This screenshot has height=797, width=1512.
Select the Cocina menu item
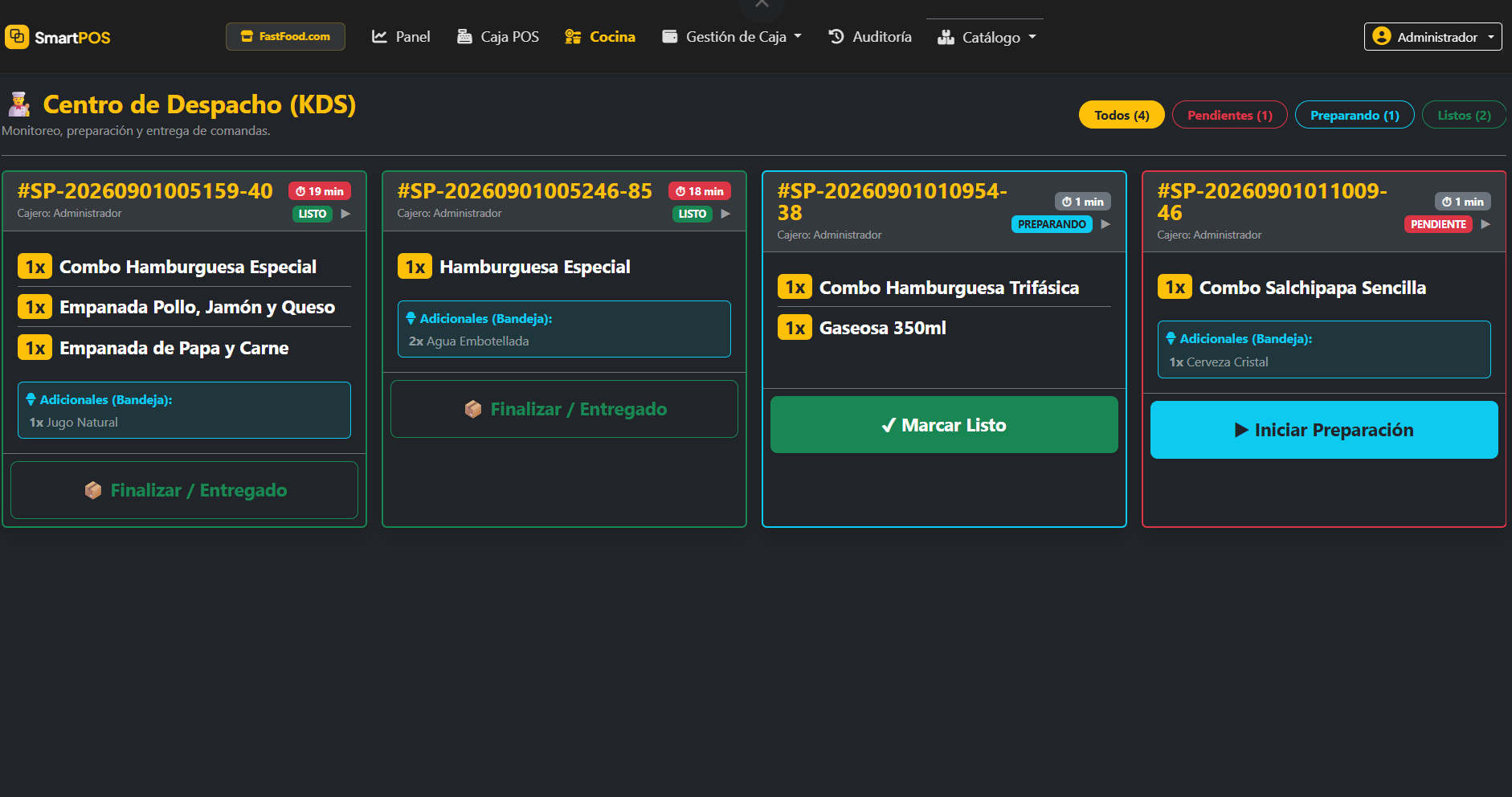click(x=600, y=37)
